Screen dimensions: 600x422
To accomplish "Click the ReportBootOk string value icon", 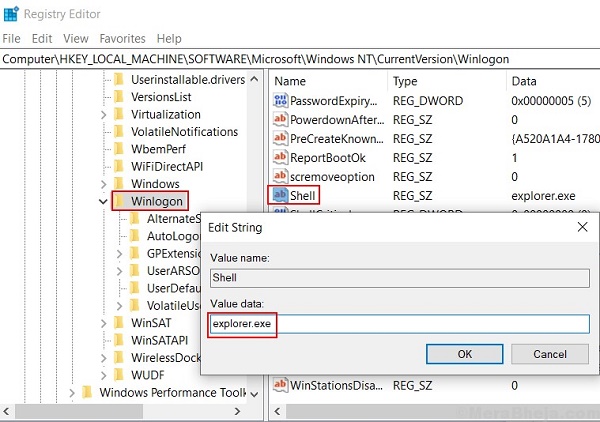I will [280, 158].
